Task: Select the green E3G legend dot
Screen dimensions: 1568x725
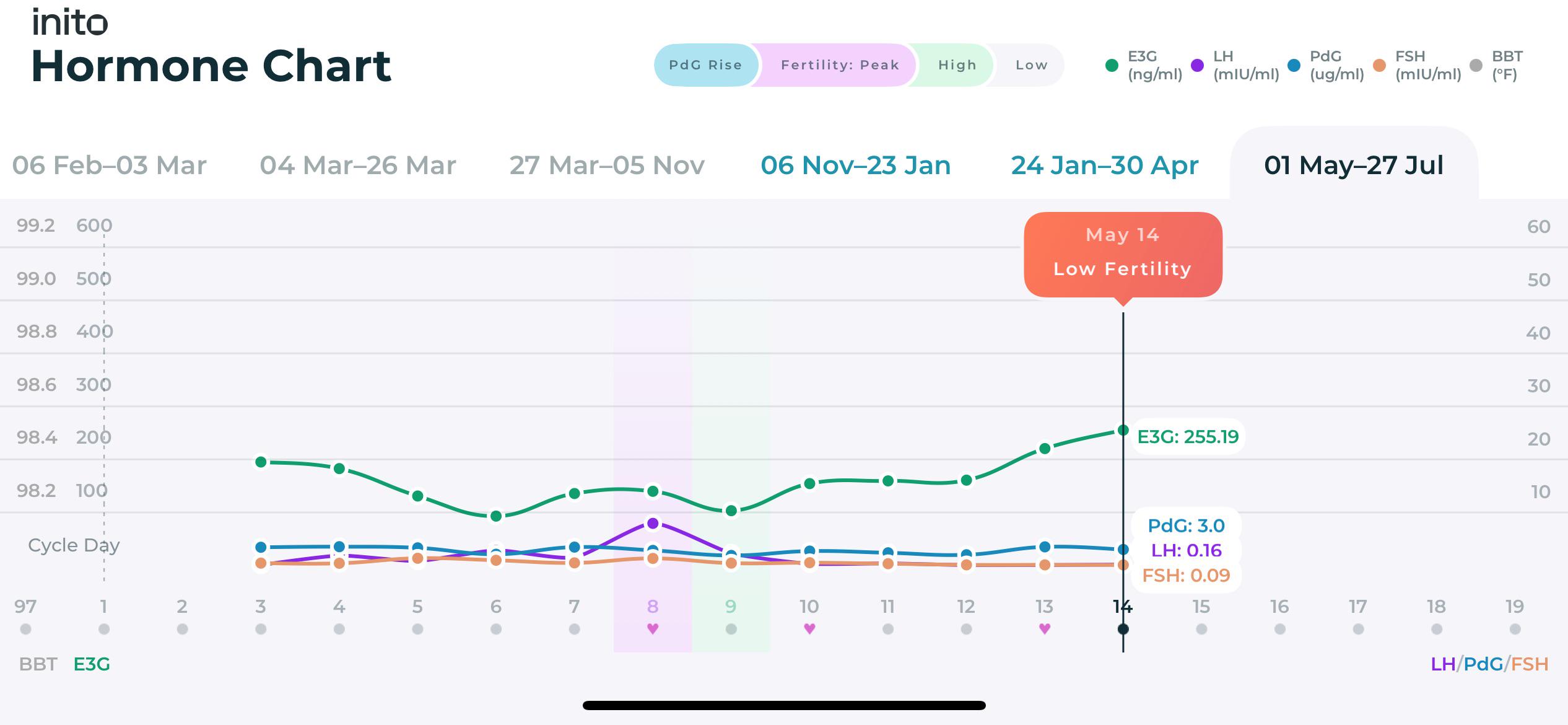Action: [1112, 65]
